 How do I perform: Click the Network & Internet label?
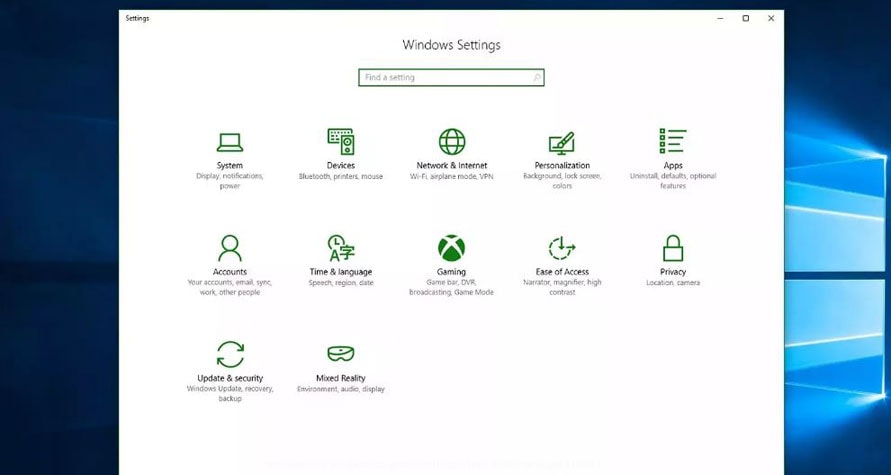452,165
